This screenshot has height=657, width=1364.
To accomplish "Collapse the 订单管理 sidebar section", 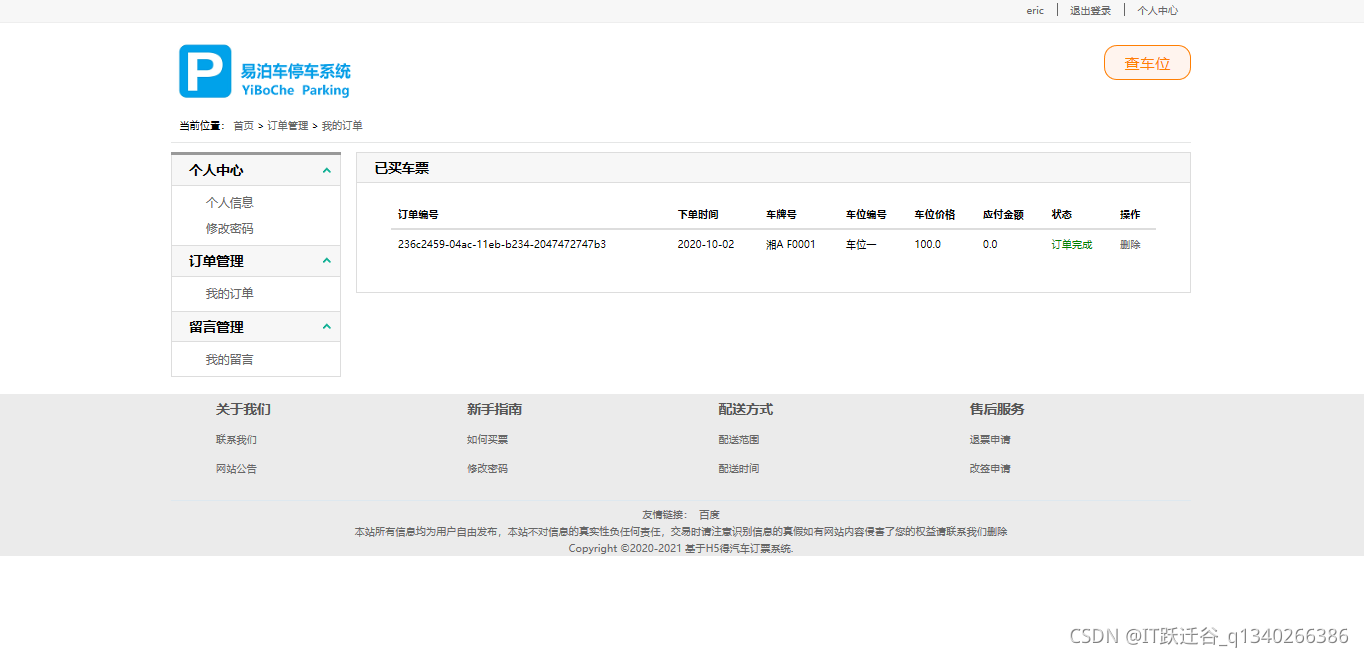I will click(325, 261).
